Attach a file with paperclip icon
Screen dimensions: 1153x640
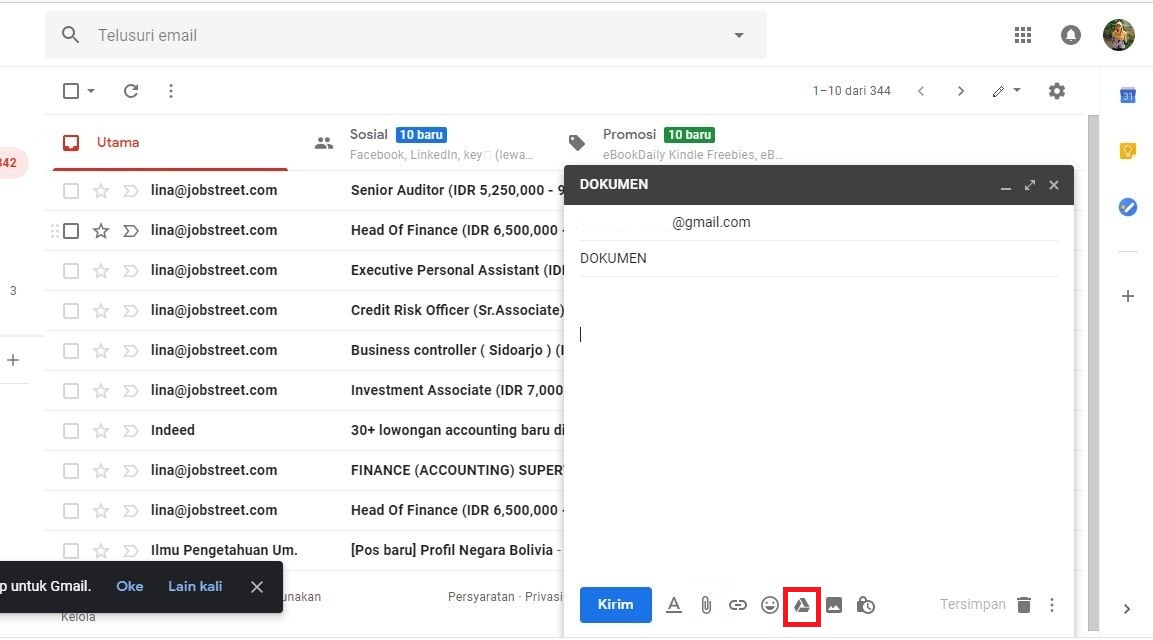[x=706, y=605]
